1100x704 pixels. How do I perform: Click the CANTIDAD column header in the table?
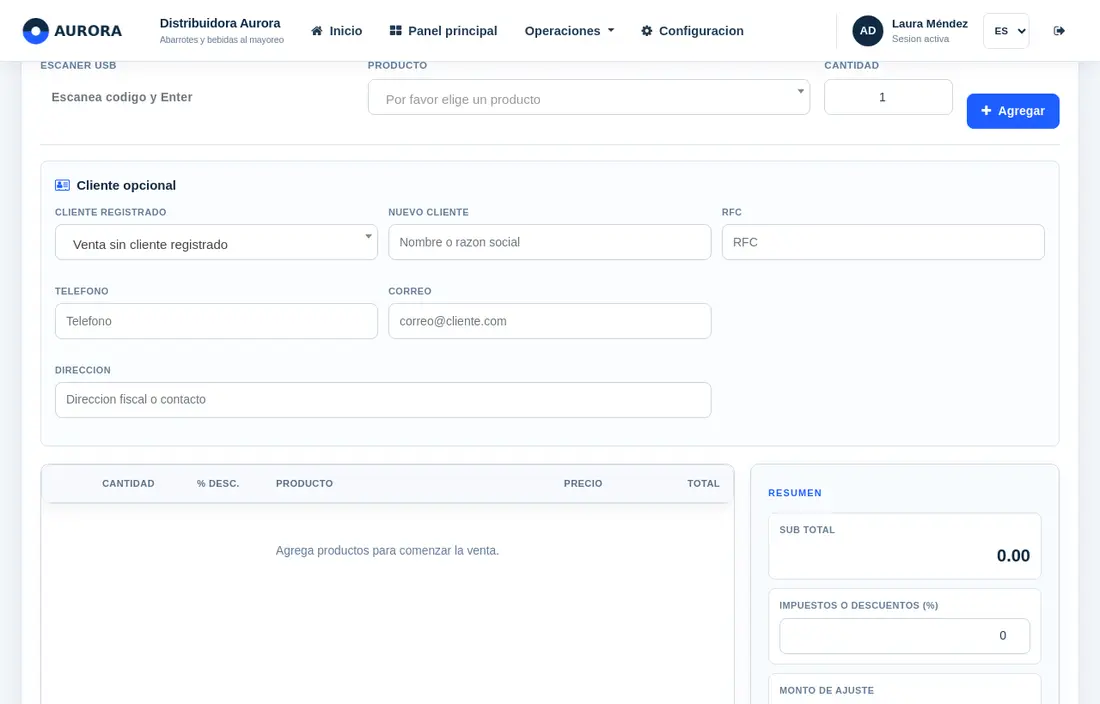coord(128,484)
